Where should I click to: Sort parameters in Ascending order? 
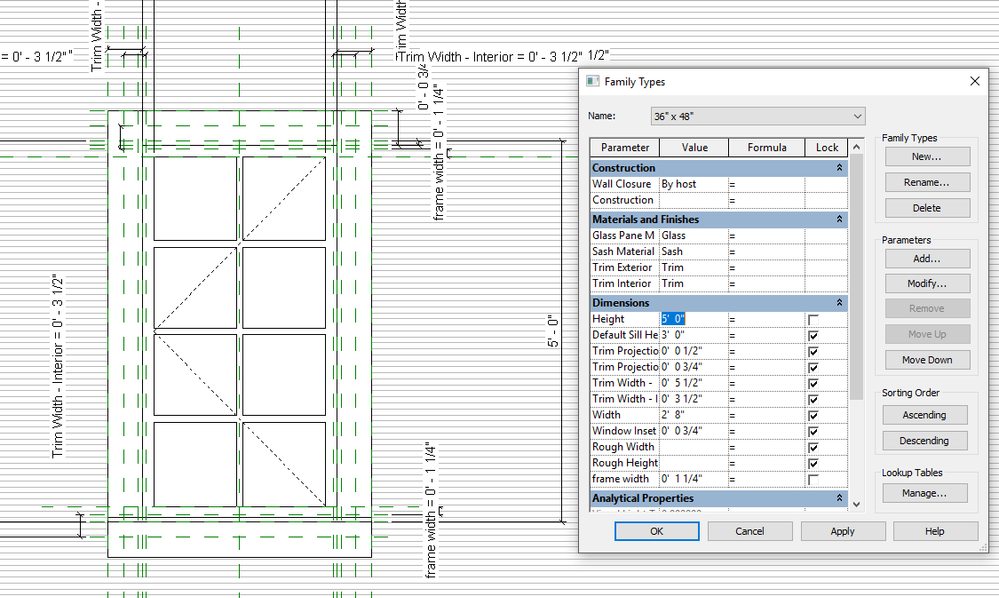(924, 415)
